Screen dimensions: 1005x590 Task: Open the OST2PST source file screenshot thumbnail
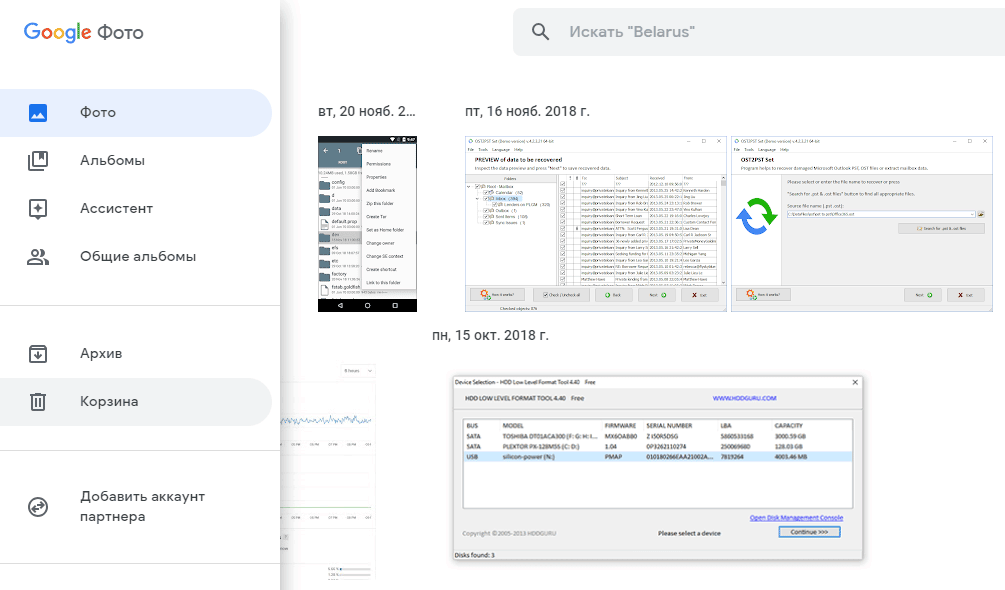pyautogui.click(x=861, y=224)
